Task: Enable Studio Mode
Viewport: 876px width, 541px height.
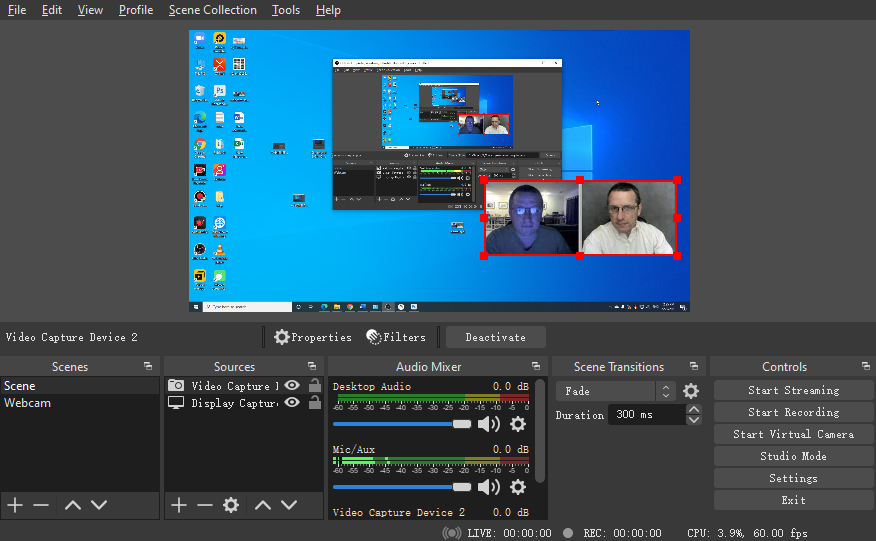Action: point(793,456)
